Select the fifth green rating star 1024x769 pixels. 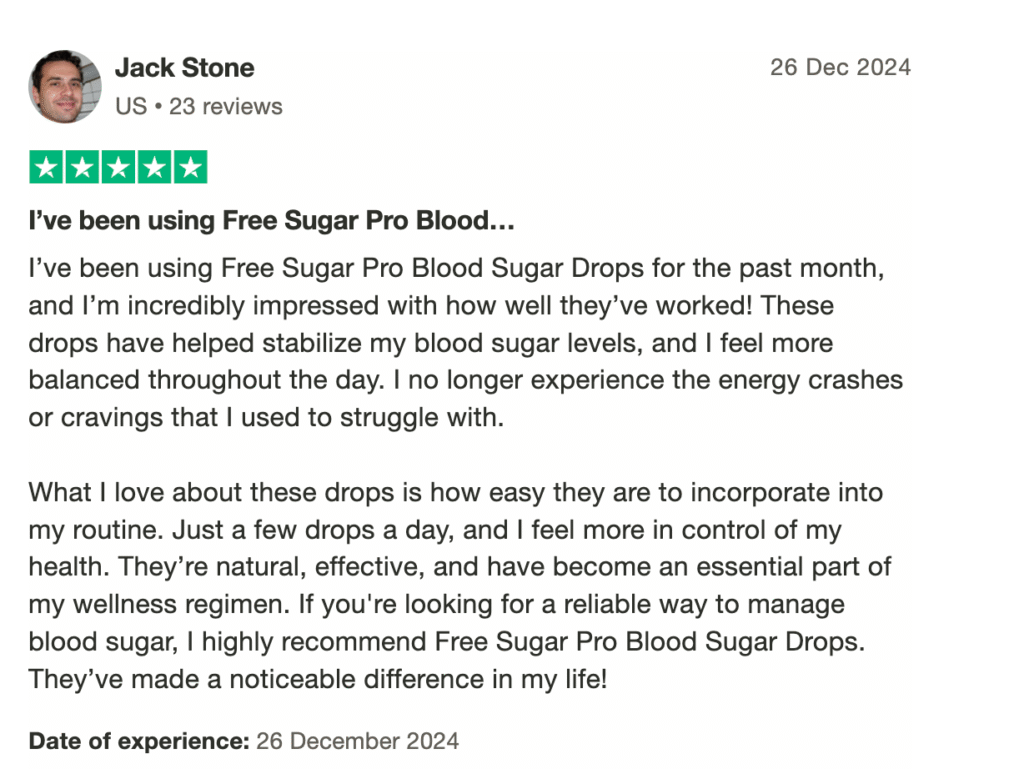190,168
